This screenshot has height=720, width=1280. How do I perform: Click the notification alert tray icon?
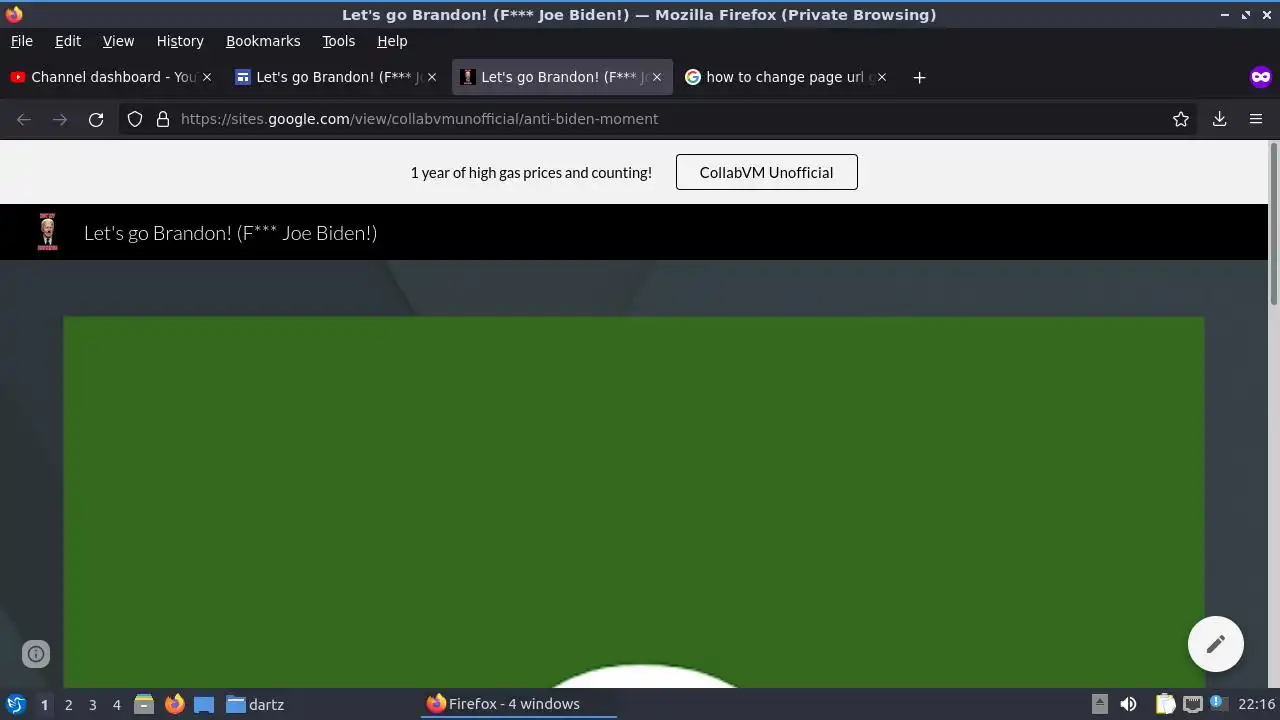pos(1217,703)
